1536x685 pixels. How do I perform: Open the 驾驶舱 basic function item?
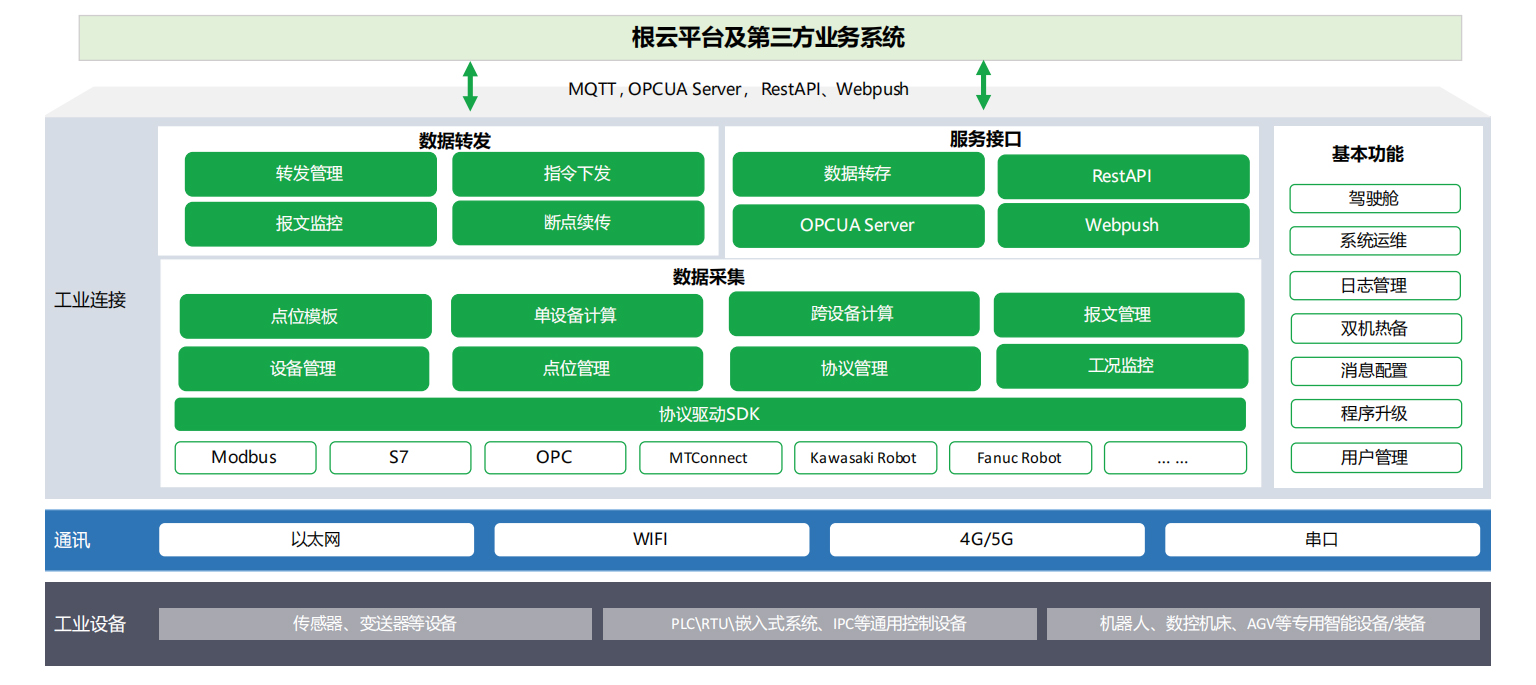point(1374,199)
